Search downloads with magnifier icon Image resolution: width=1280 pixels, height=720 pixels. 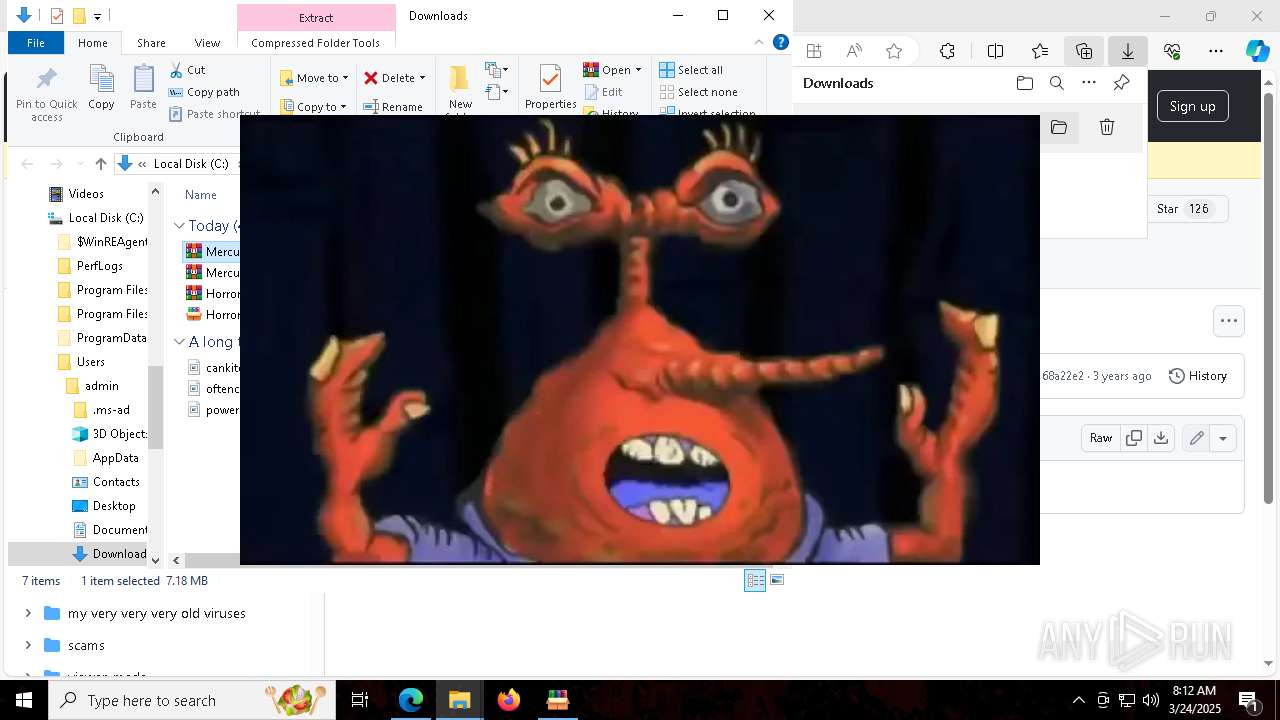[x=1057, y=83]
